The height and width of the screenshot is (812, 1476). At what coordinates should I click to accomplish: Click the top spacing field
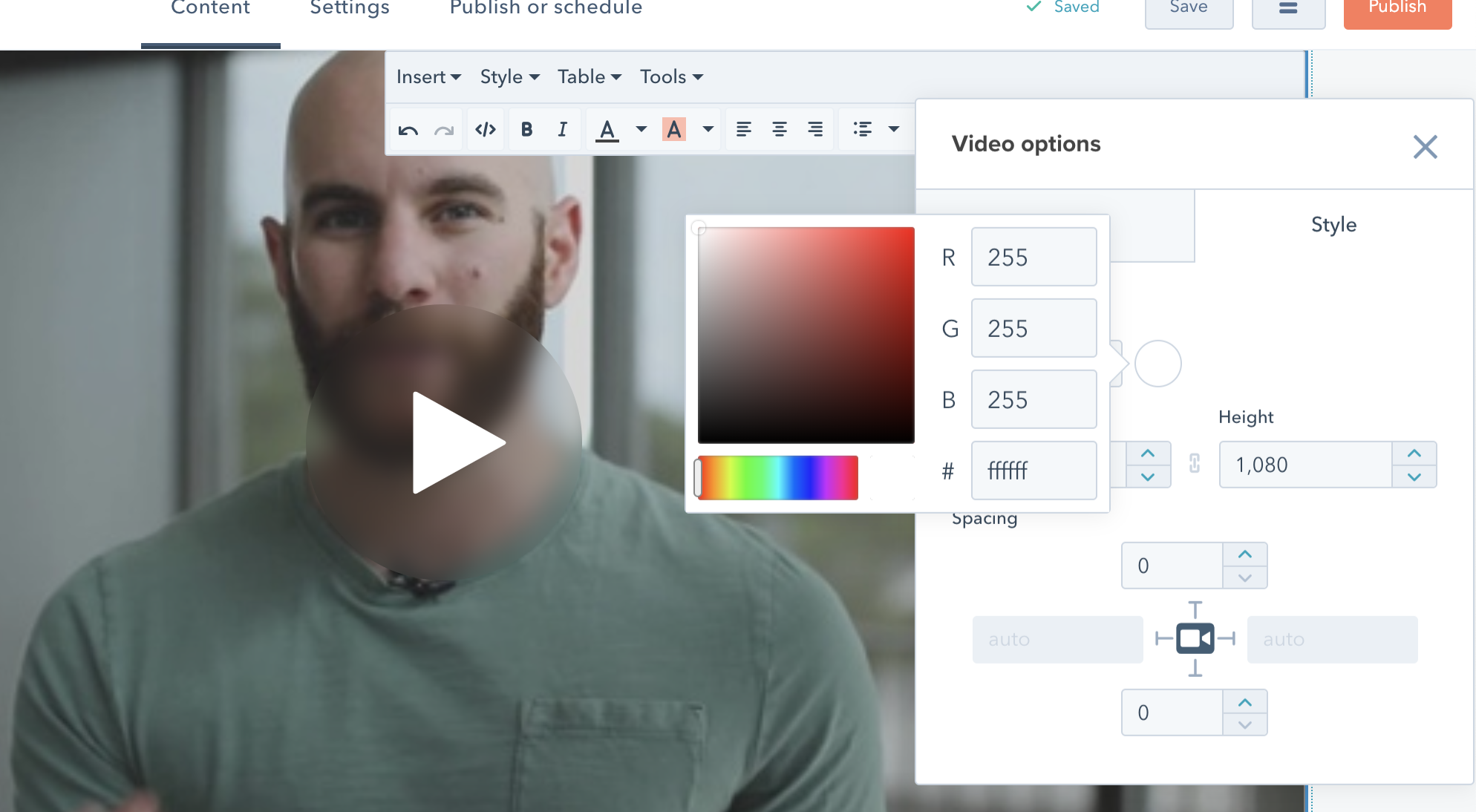click(1172, 566)
